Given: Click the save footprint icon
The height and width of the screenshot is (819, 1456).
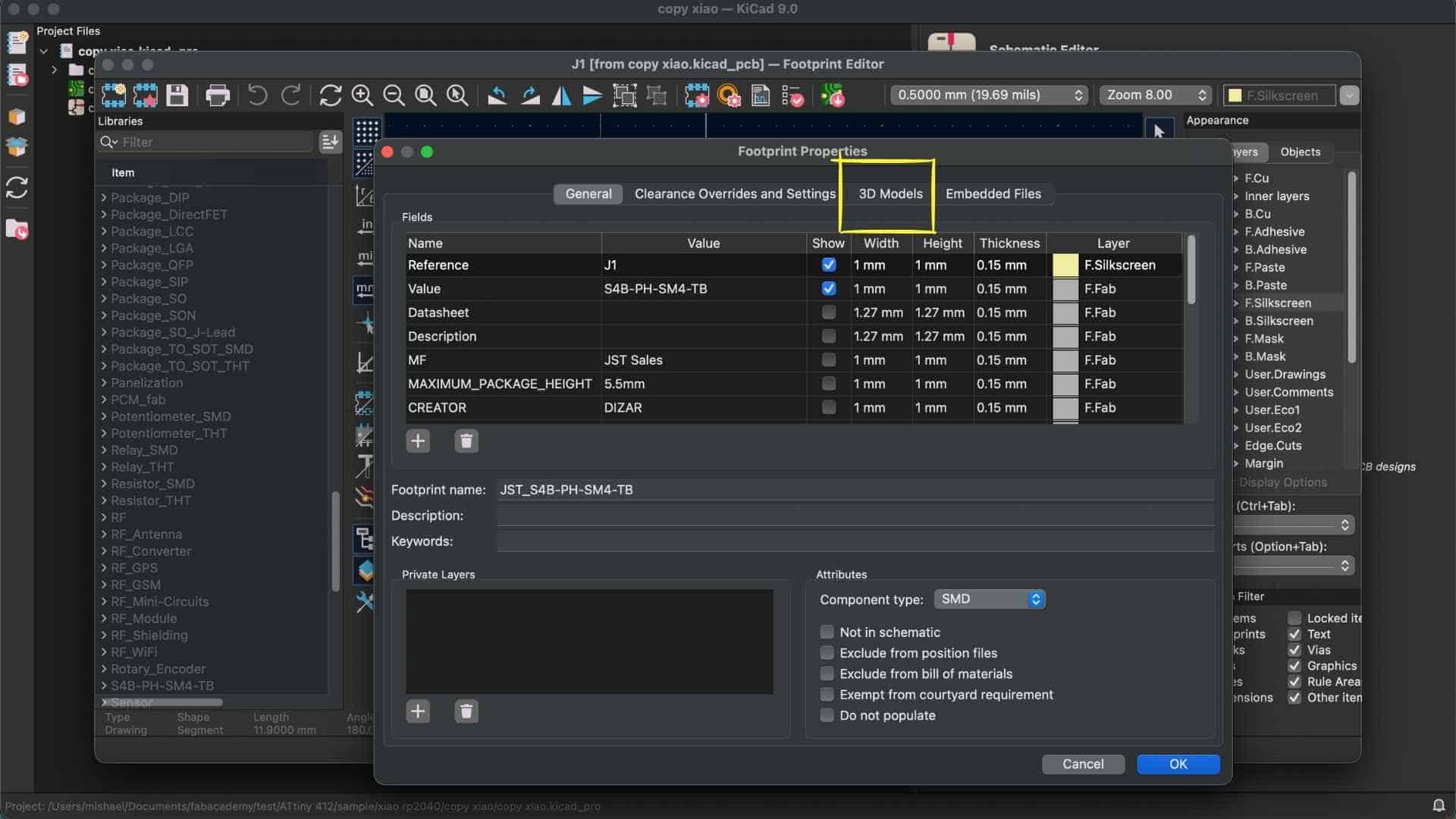Looking at the screenshot, I should point(177,96).
